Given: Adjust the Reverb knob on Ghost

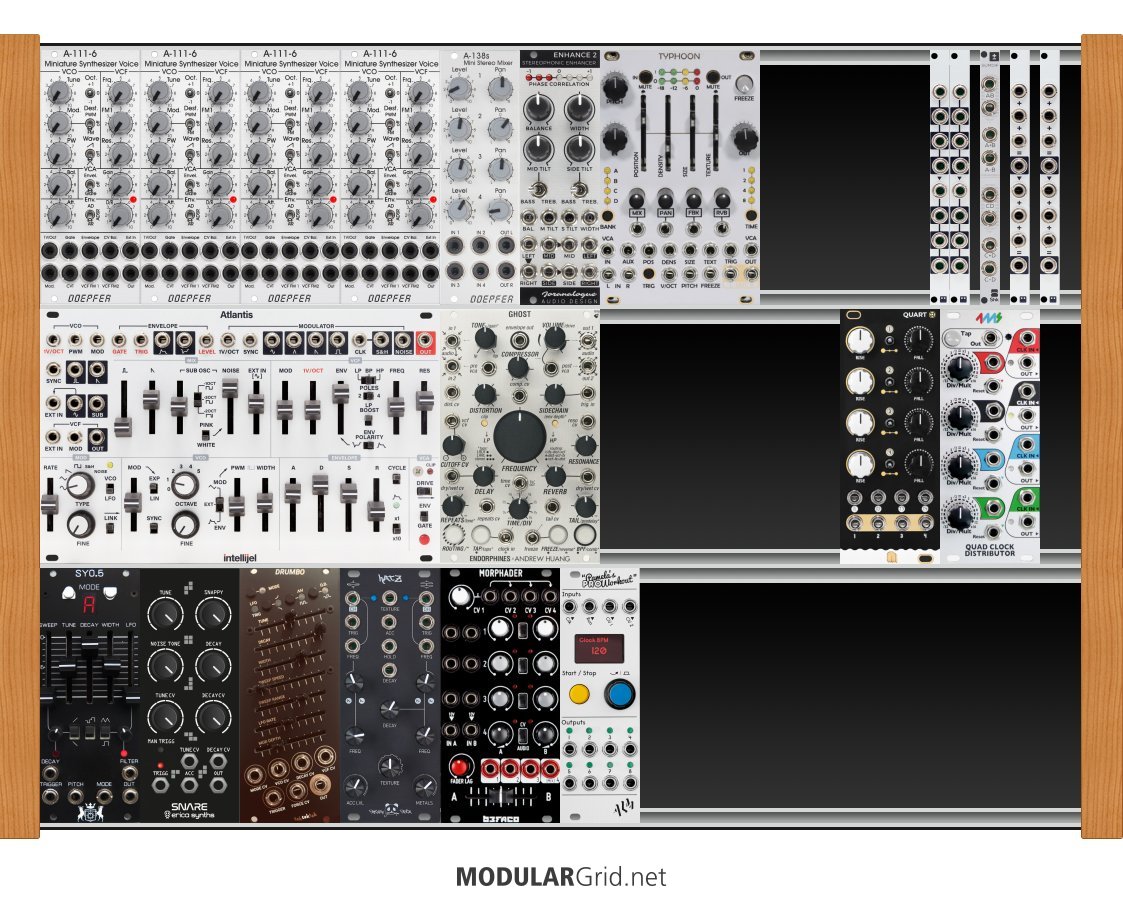Looking at the screenshot, I should click(555, 475).
